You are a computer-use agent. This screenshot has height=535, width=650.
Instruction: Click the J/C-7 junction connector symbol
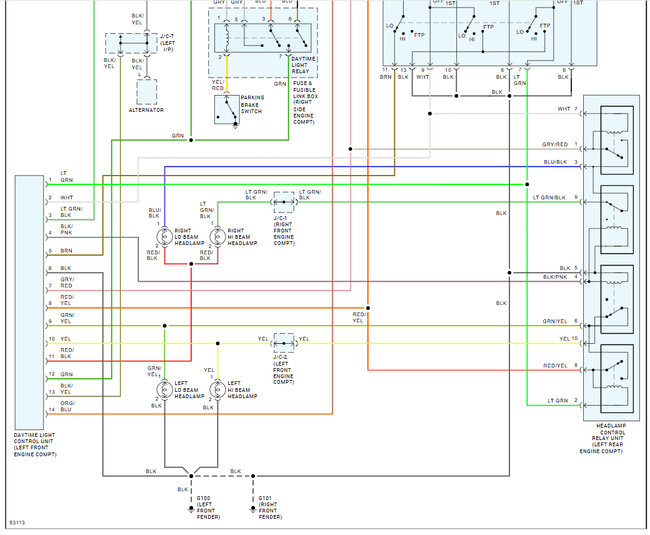(131, 43)
